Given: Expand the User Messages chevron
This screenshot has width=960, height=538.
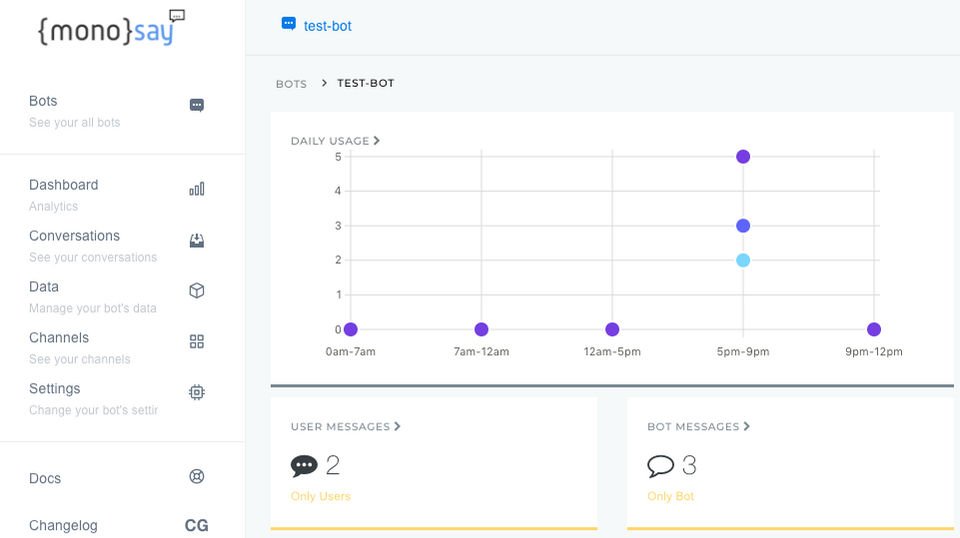Looking at the screenshot, I should coord(397,426).
